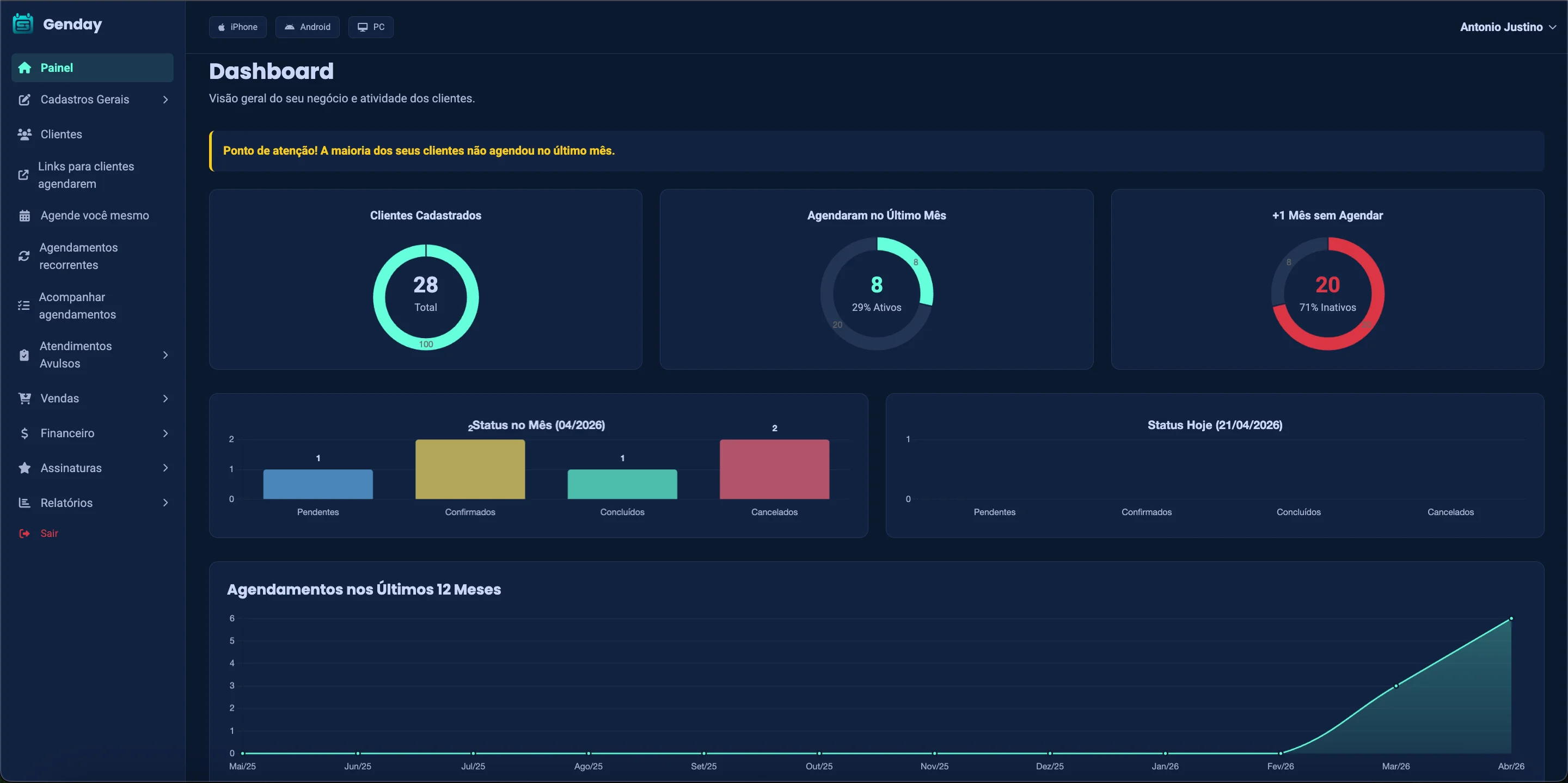This screenshot has height=783, width=1568.
Task: Open the Antonio Justino user dropdown
Action: tap(1507, 27)
